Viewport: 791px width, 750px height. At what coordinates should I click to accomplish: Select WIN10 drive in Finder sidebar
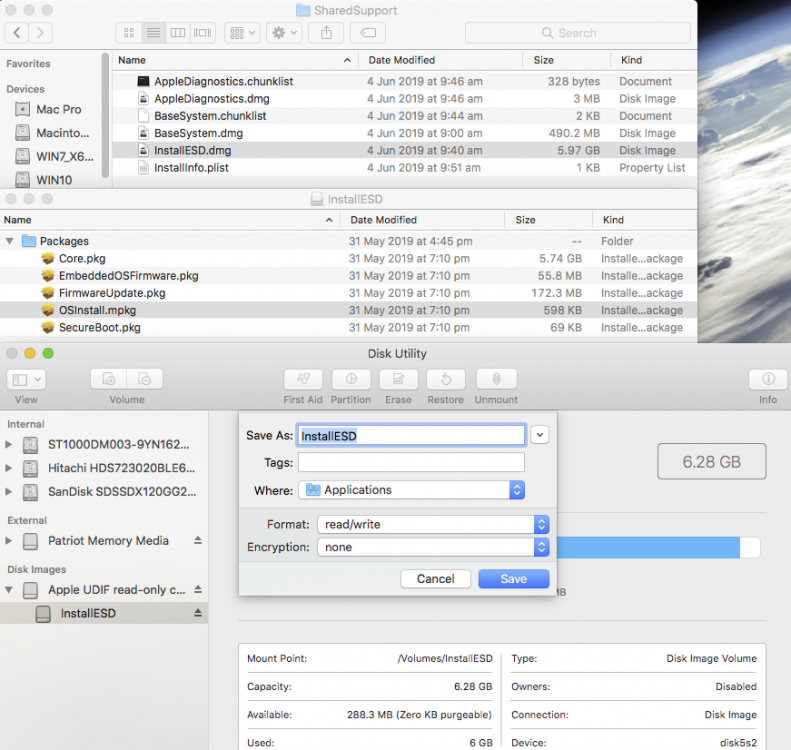click(x=44, y=180)
